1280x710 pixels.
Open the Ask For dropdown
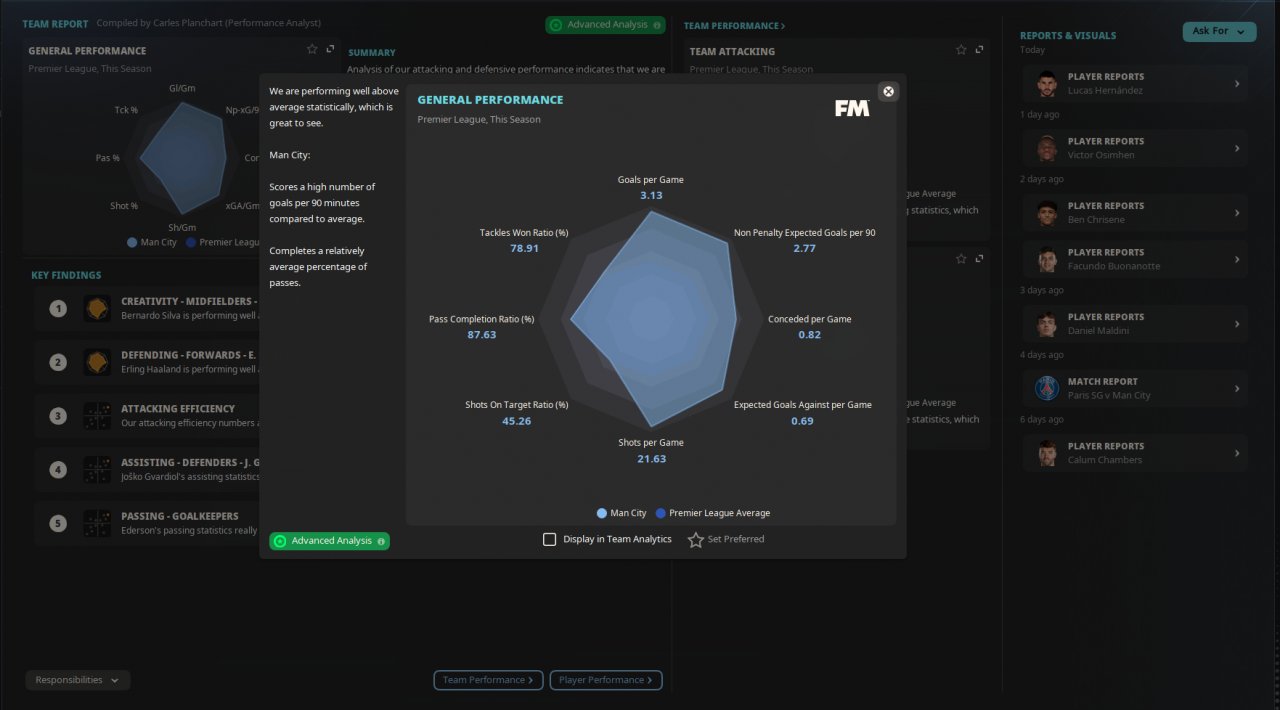point(1219,31)
